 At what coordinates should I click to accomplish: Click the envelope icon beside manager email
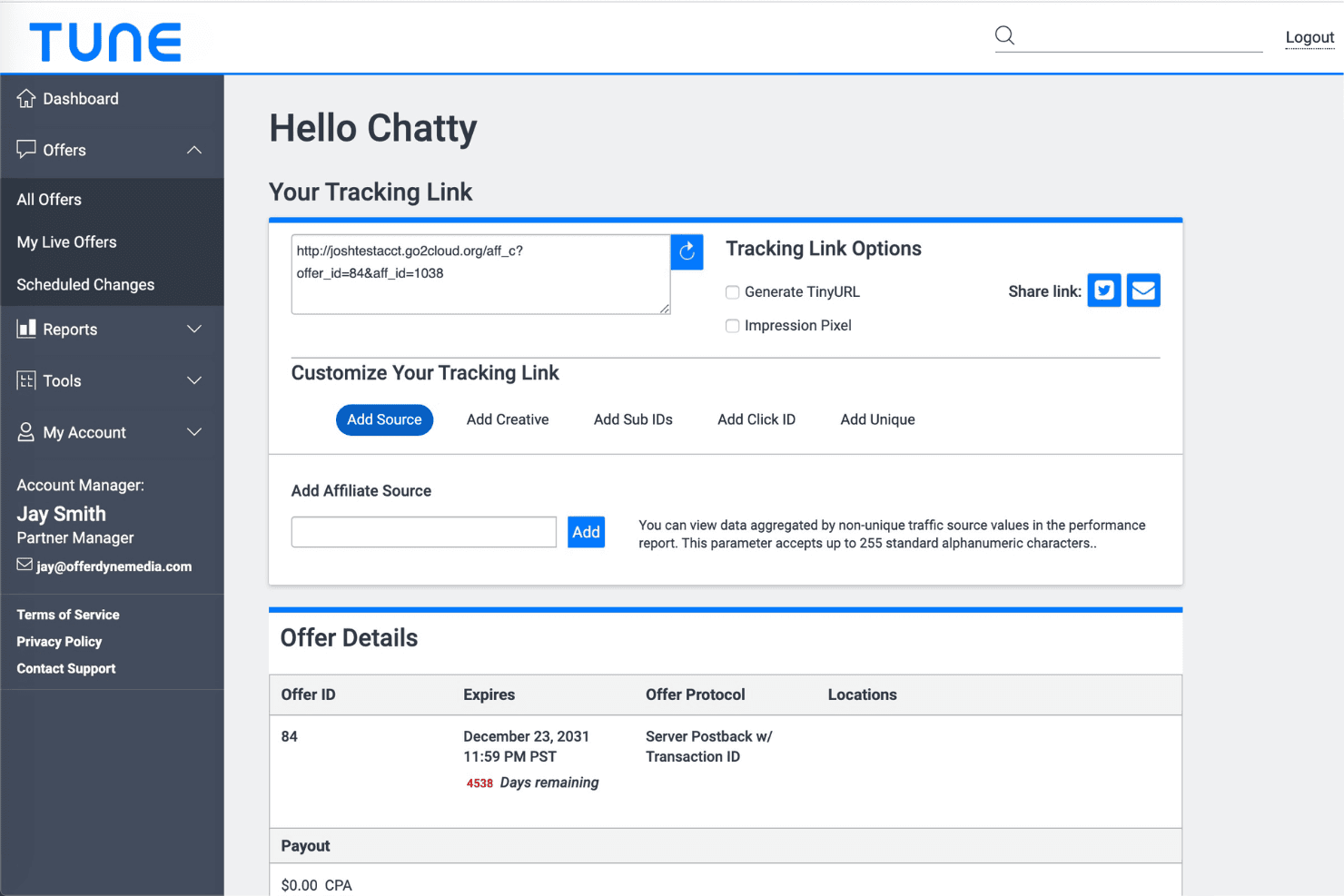tap(25, 565)
